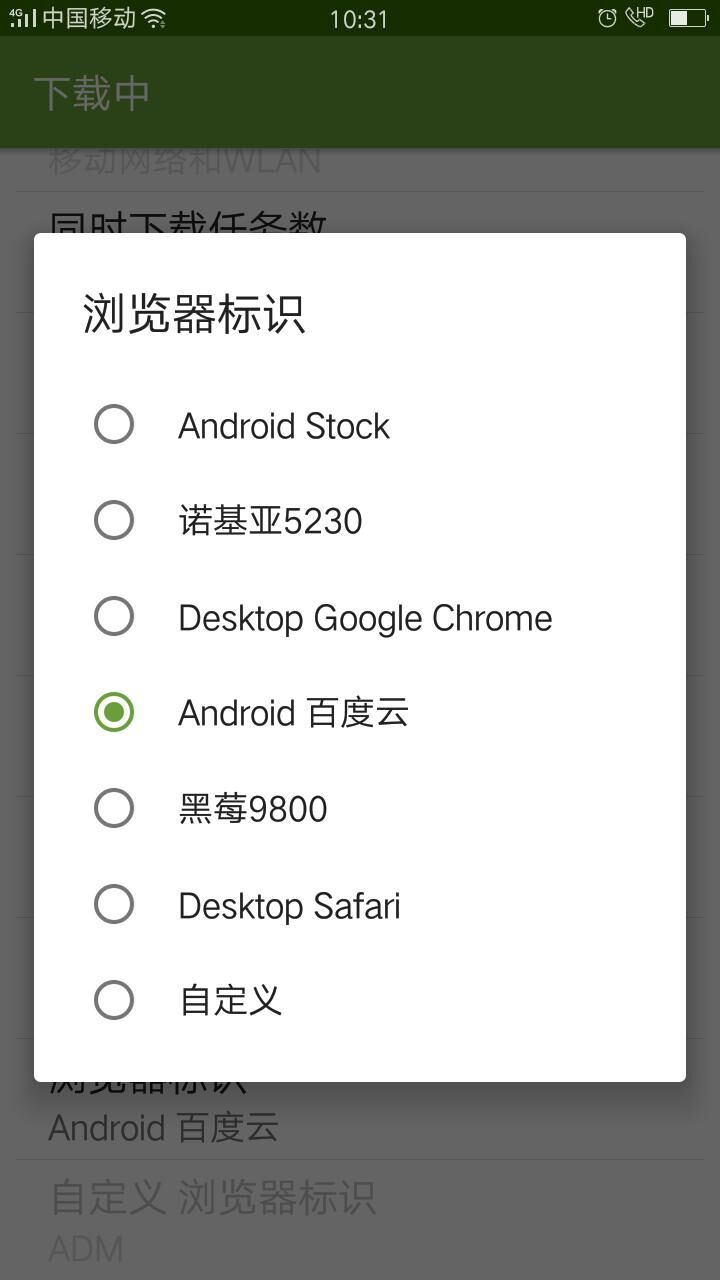Tap the 黑莓9800 option label

[x=253, y=809]
